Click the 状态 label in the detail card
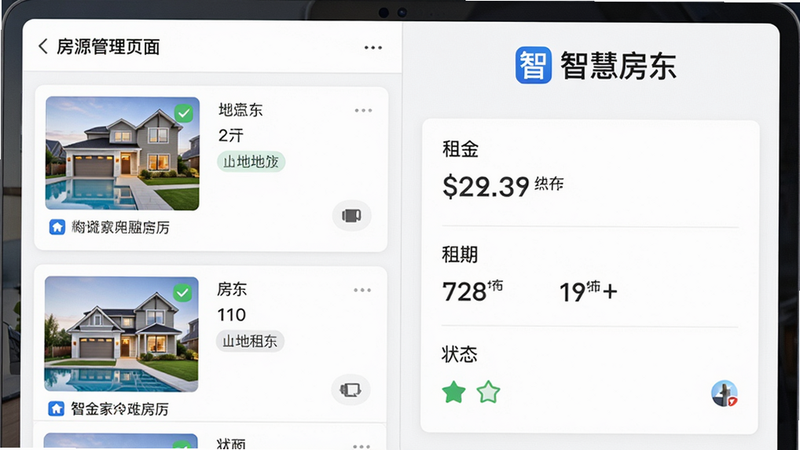This screenshot has height=450, width=800. pos(459,354)
